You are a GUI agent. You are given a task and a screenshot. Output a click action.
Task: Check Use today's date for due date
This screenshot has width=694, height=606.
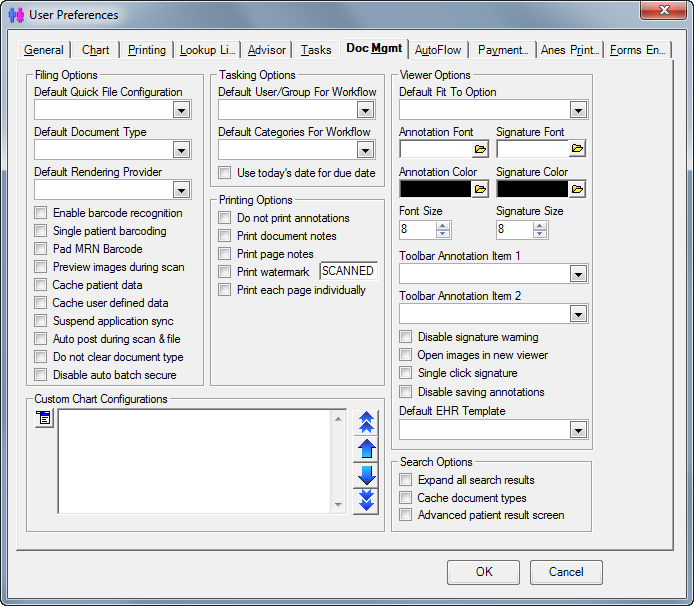pyautogui.click(x=225, y=173)
